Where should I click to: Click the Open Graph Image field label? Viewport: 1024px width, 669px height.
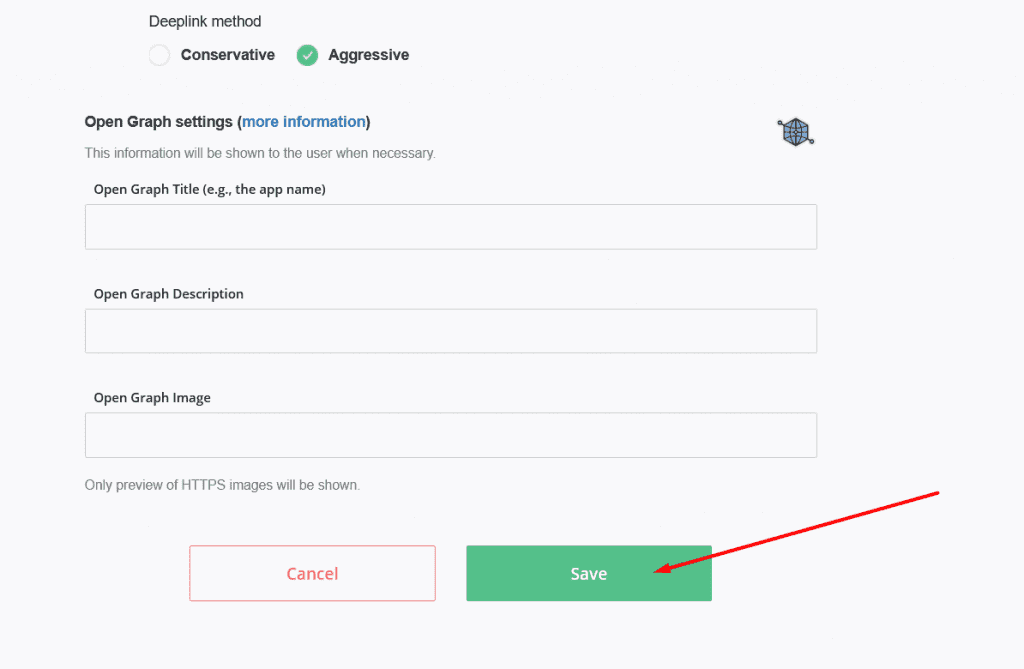(152, 398)
